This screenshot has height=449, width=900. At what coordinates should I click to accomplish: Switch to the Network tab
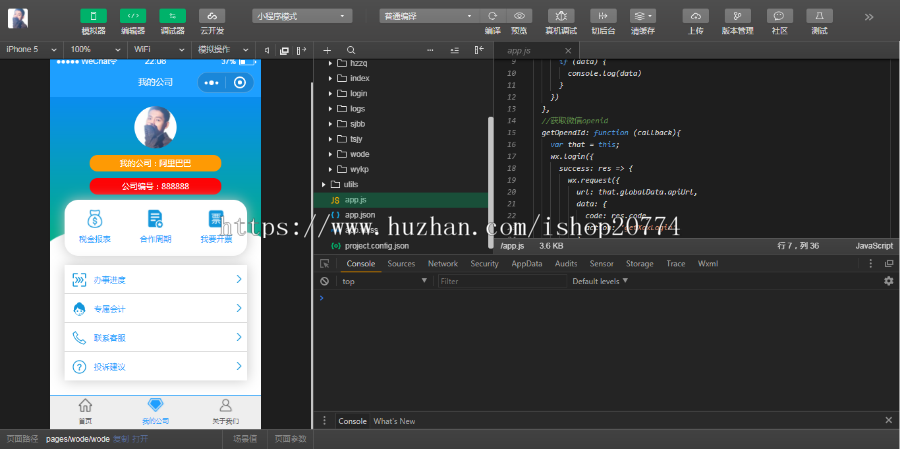[442, 264]
